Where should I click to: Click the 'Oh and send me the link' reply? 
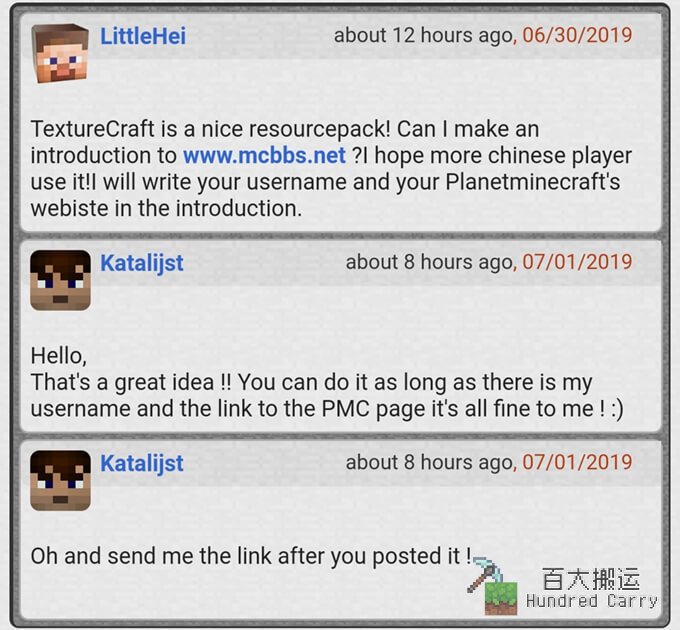click(x=251, y=556)
